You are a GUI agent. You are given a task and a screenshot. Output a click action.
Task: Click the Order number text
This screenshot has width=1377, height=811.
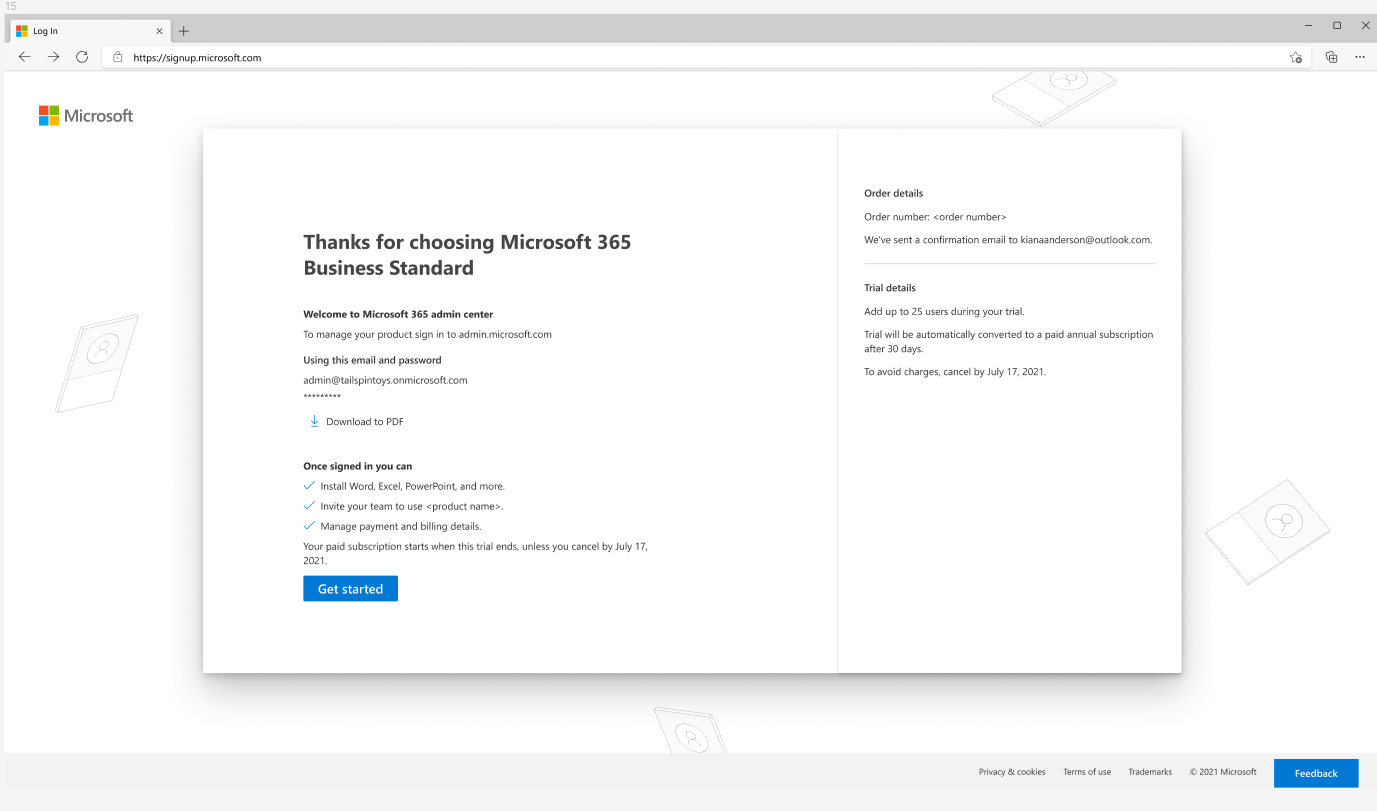[935, 217]
